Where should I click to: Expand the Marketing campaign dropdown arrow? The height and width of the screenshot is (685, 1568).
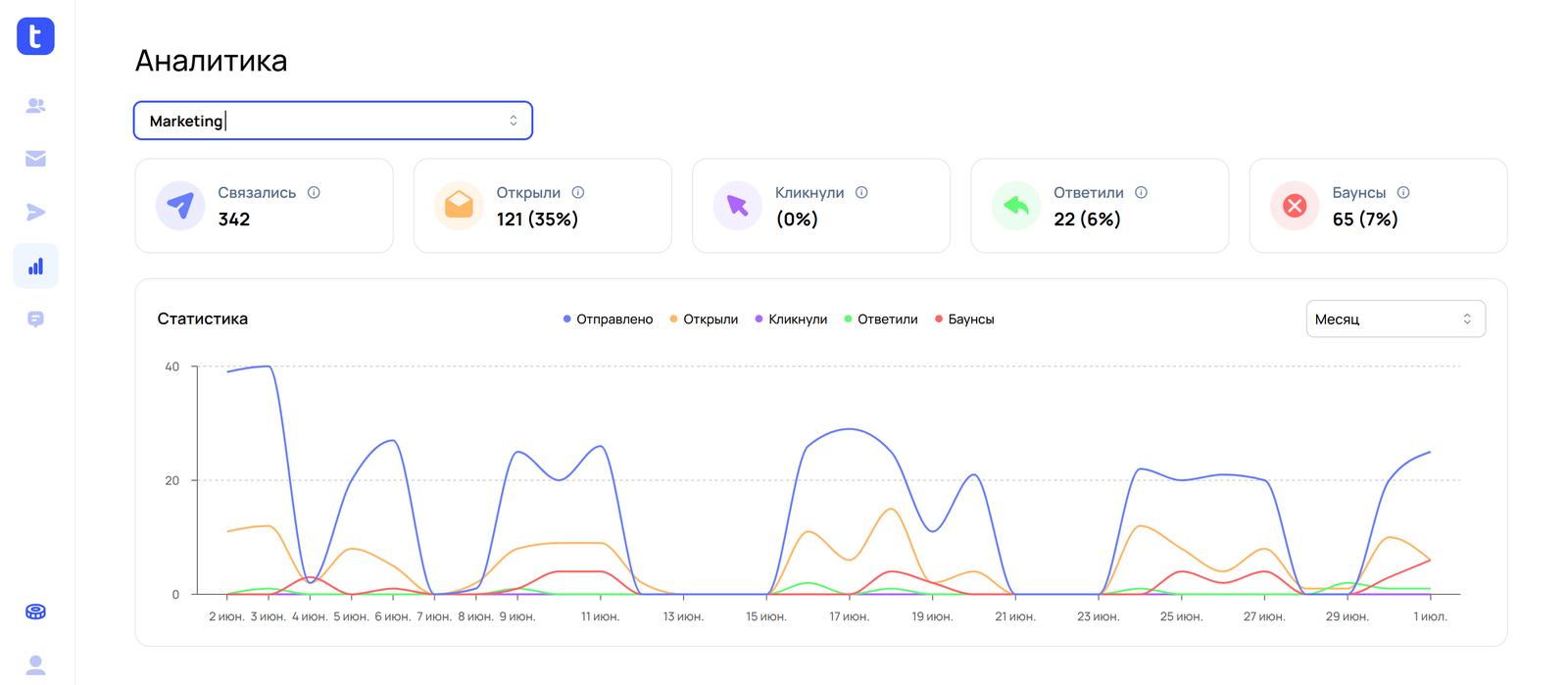pos(514,121)
